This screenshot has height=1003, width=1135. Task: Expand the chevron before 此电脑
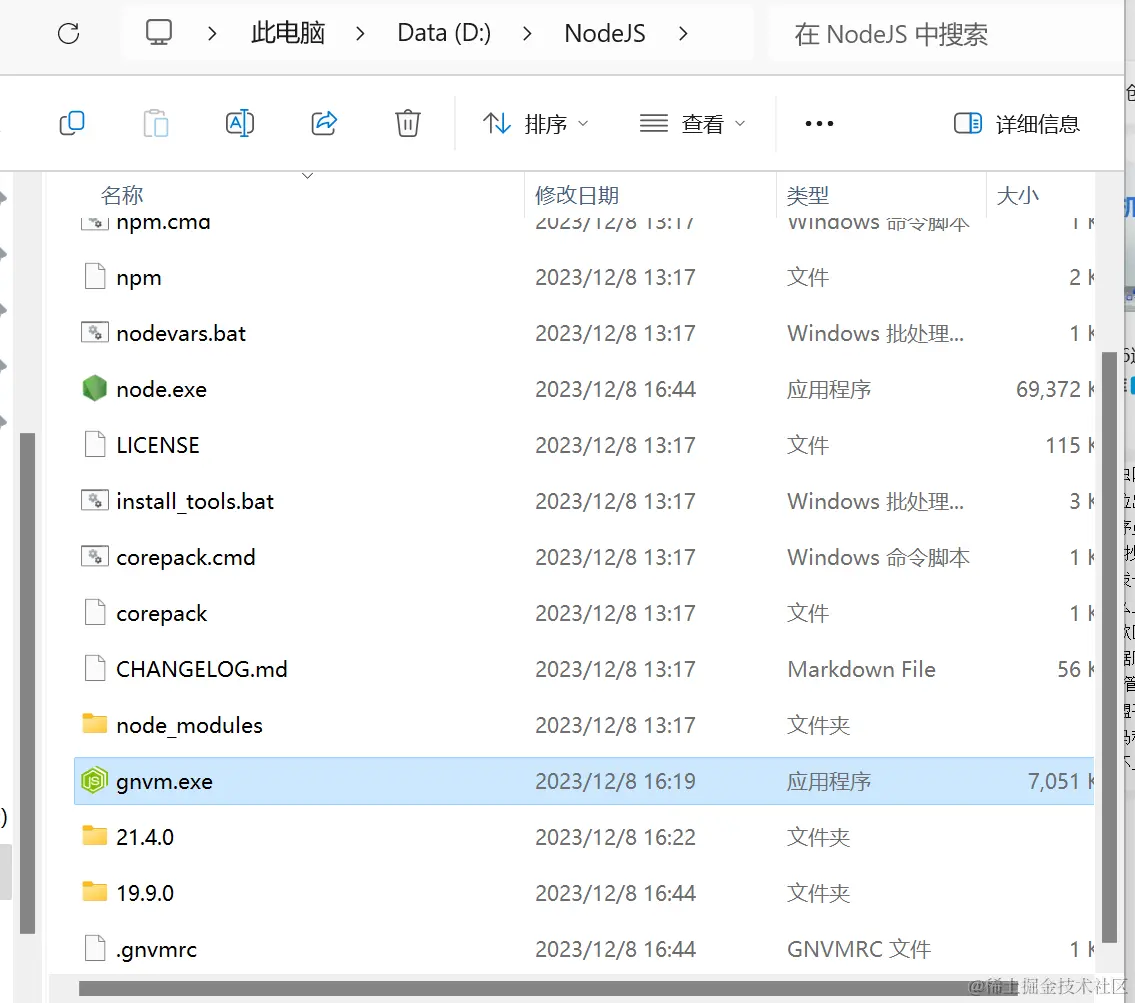click(x=212, y=33)
